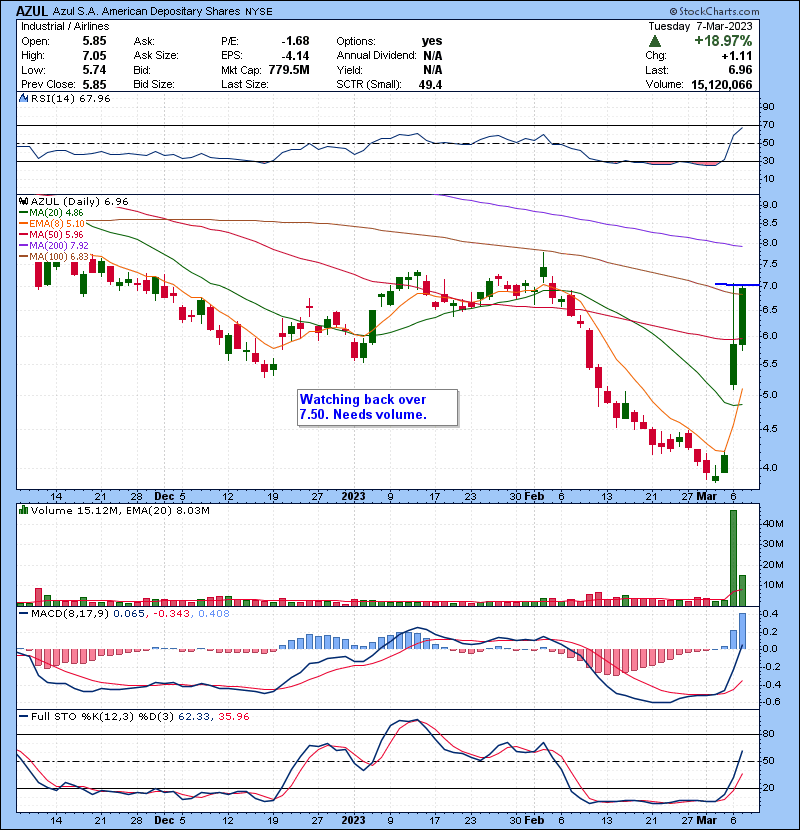Click the Feb label on price chart date axis
The width and height of the screenshot is (800, 830).
[x=534, y=496]
